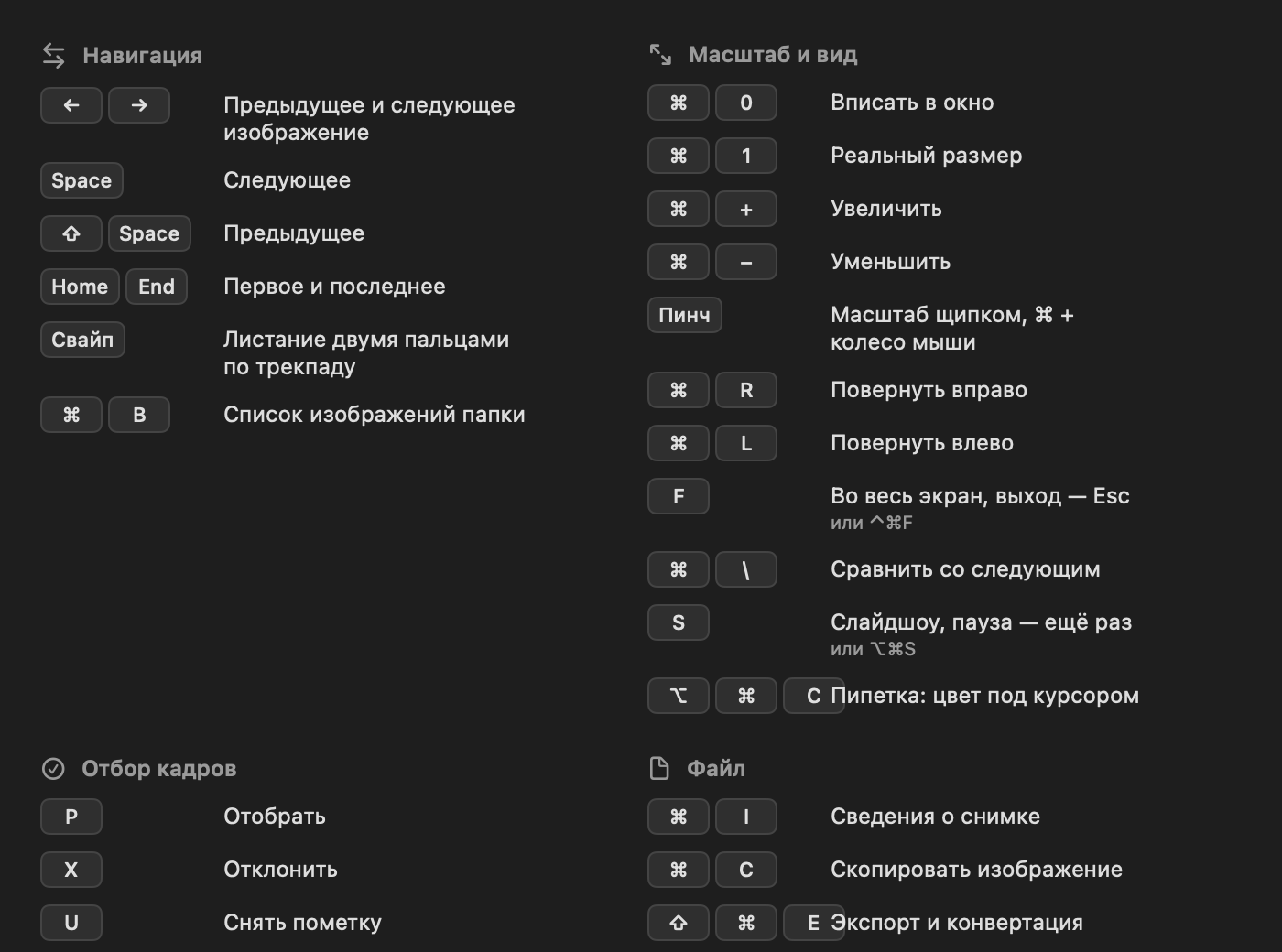Viewport: 1282px width, 952px height.
Task: Click the Пинч key cap
Action: 685,315
